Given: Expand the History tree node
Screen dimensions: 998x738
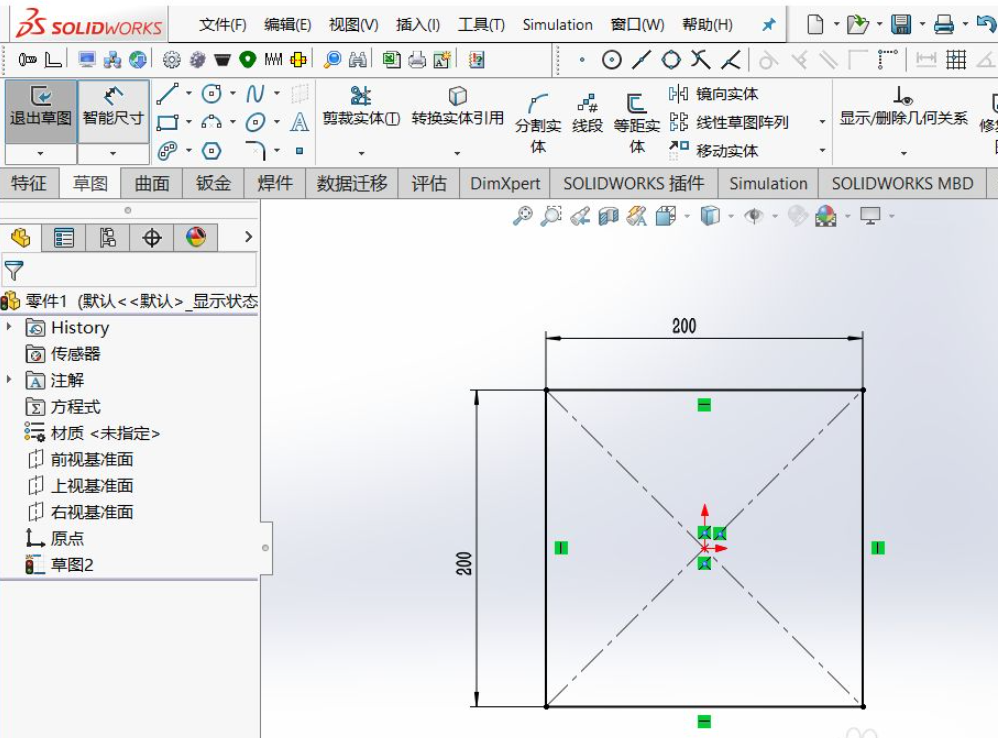Looking at the screenshot, I should pos(9,327).
